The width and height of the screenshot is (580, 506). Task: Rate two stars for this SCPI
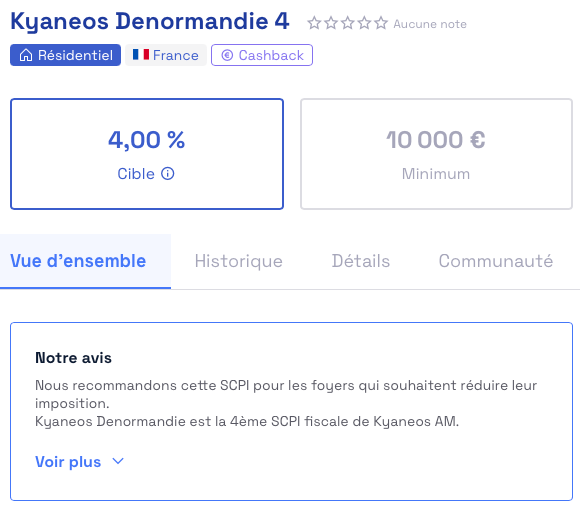(x=331, y=23)
